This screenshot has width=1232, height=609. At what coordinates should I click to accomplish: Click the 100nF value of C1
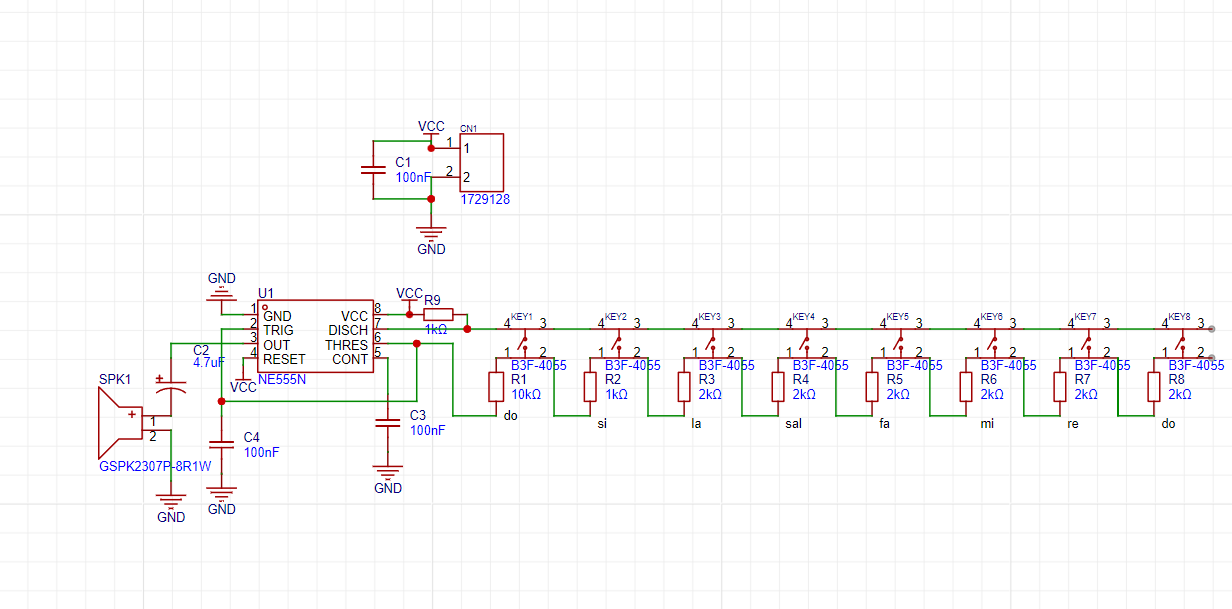413,177
